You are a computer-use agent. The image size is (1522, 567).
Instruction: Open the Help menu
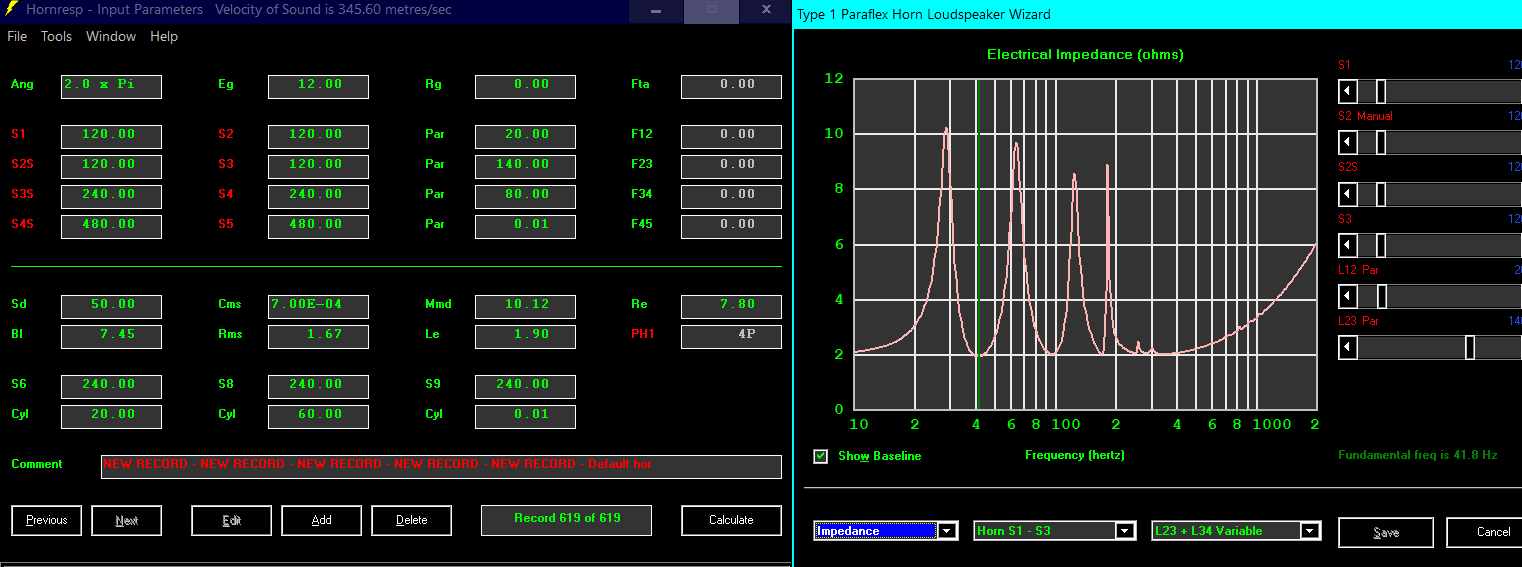[x=164, y=36]
